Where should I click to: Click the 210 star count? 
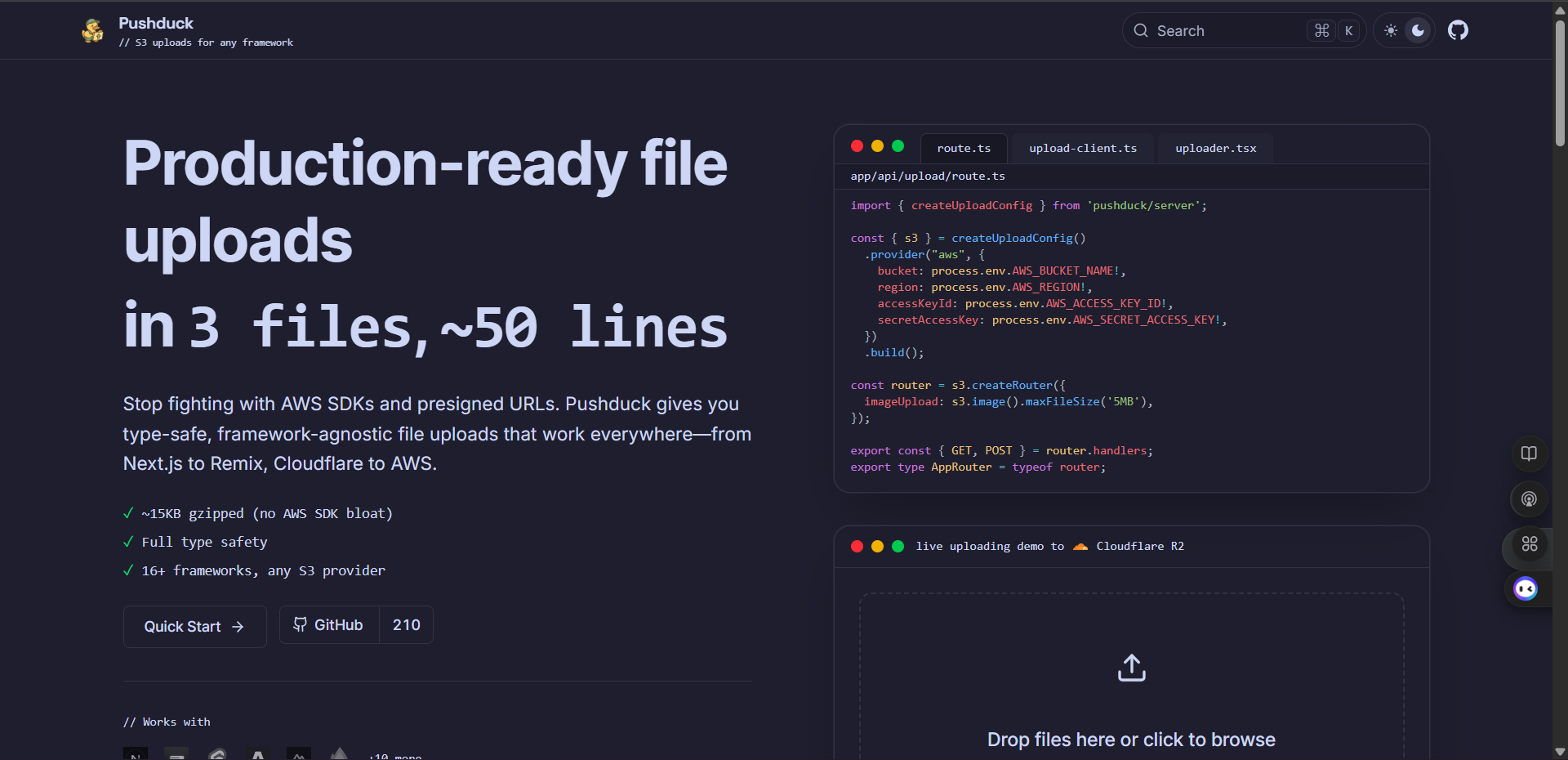tap(407, 624)
